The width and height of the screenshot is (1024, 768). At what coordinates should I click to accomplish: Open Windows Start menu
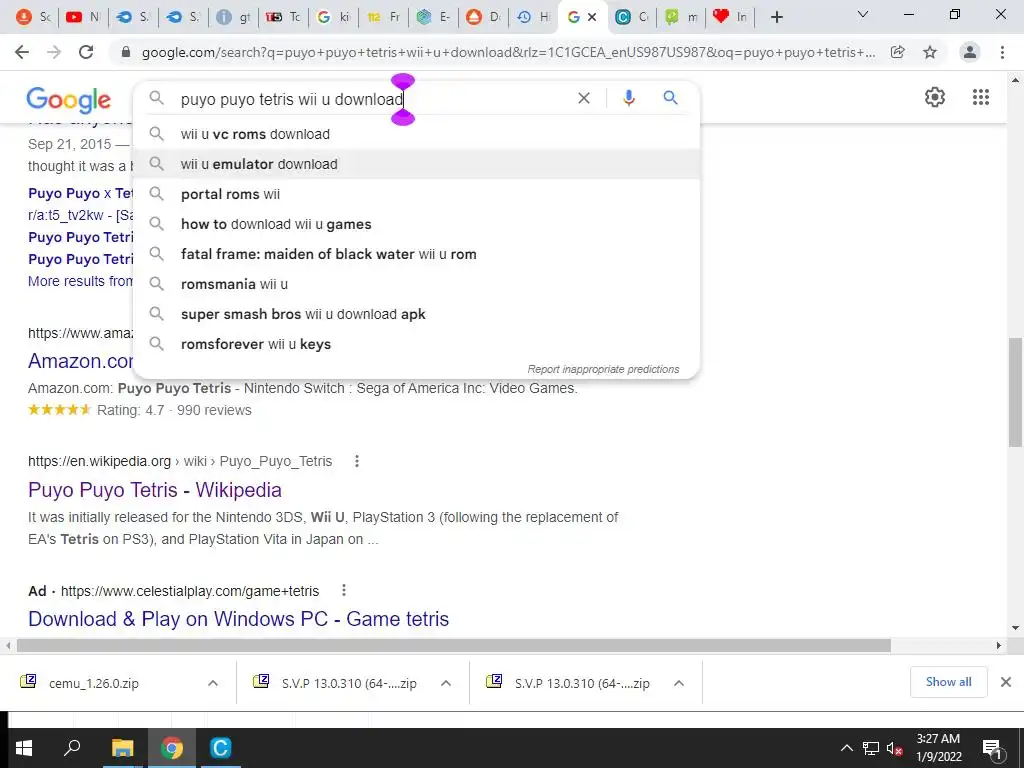coord(24,748)
